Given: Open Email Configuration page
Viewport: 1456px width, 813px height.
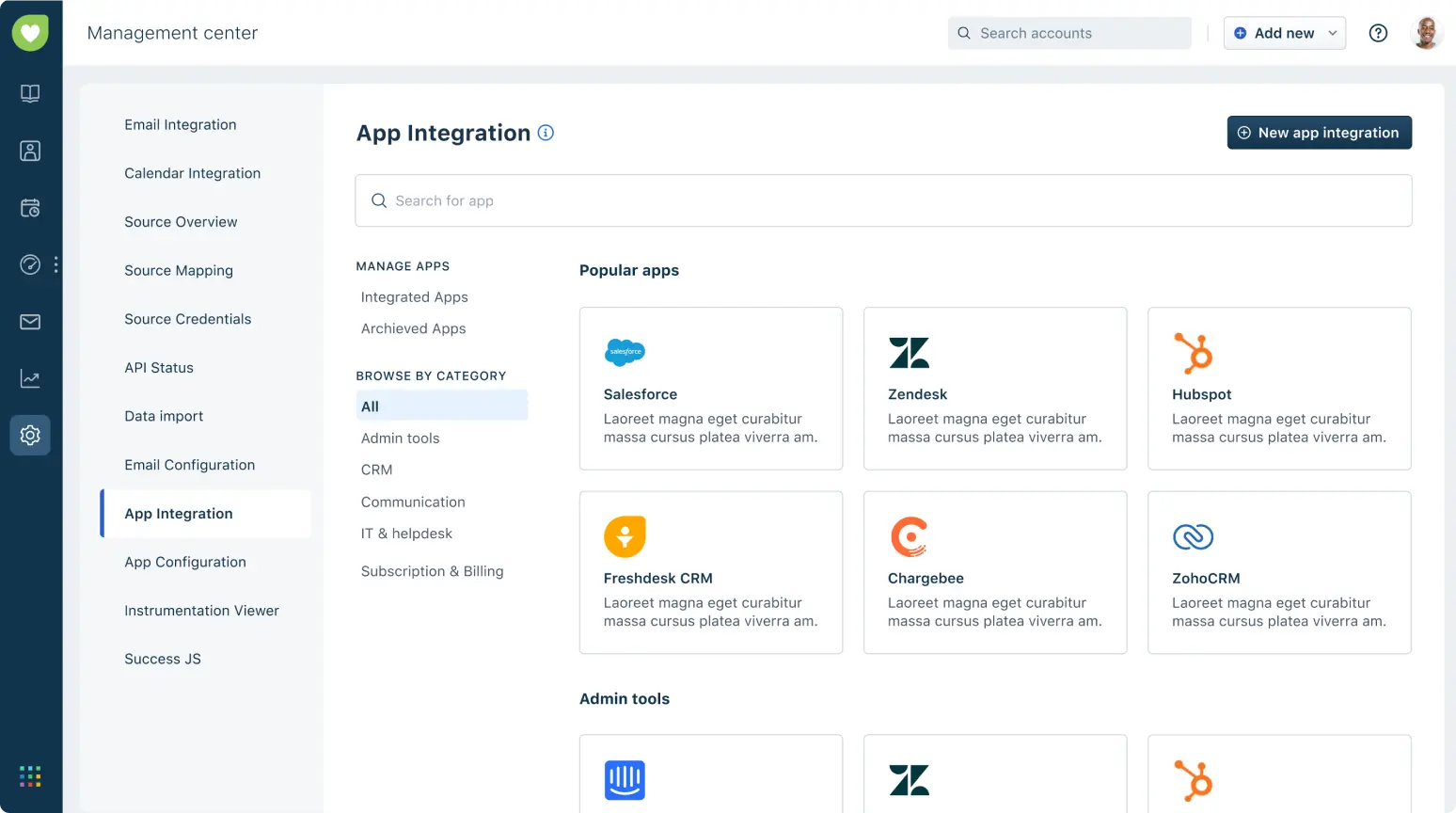Looking at the screenshot, I should (190, 465).
